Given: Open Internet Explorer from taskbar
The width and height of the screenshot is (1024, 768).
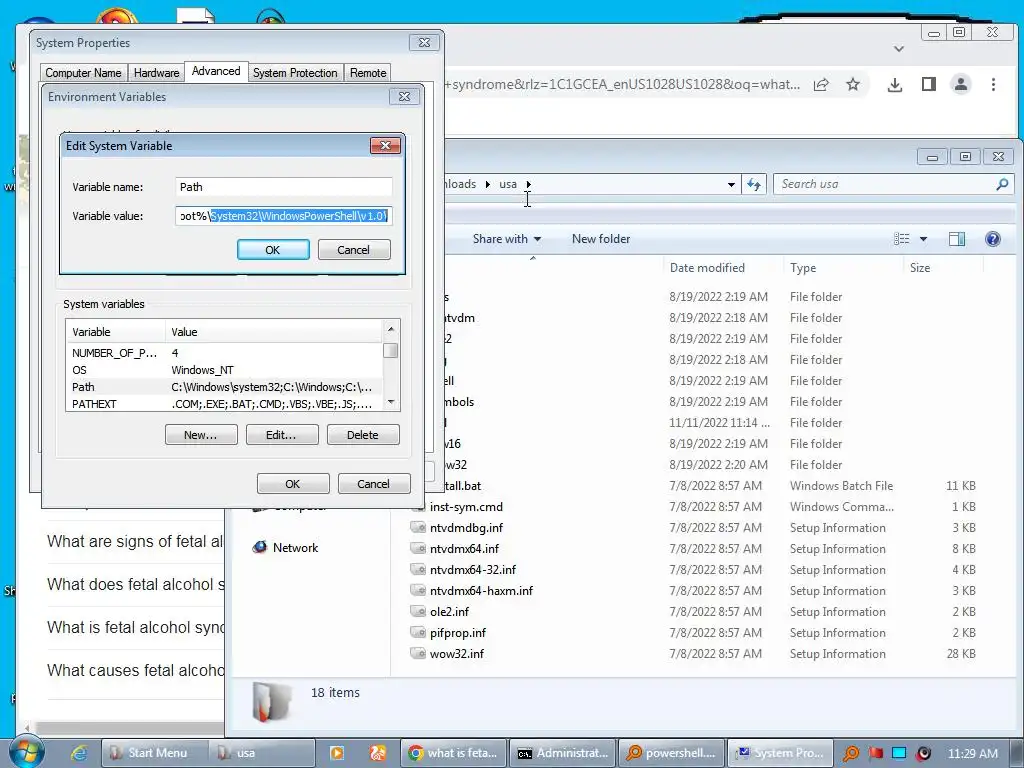Looking at the screenshot, I should (x=80, y=753).
